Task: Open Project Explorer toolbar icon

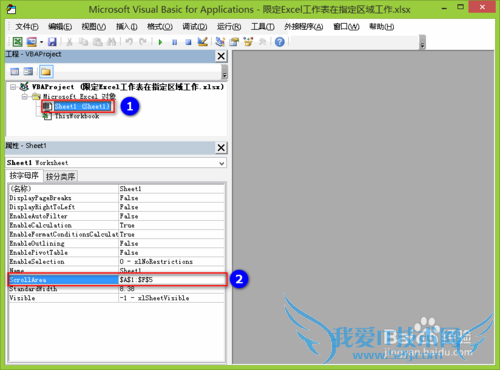Action: (x=220, y=42)
